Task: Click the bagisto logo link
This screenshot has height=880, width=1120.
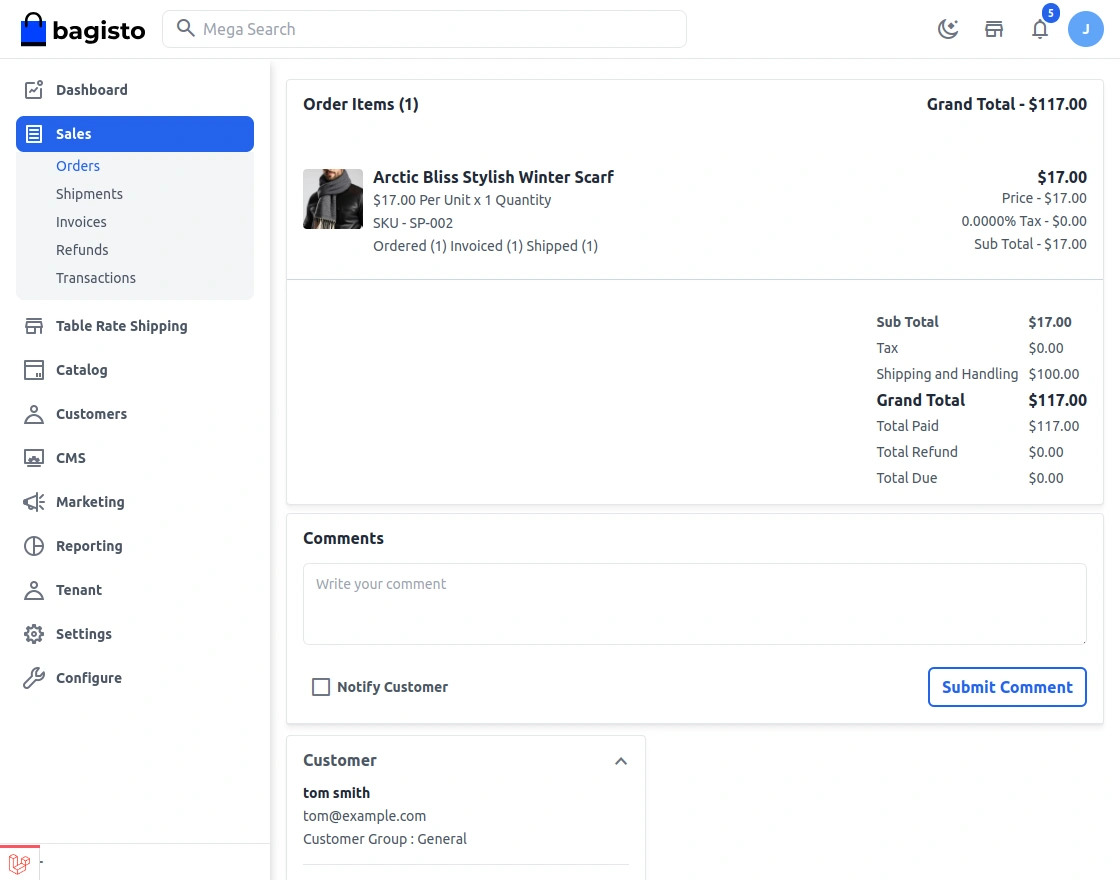Action: (83, 30)
